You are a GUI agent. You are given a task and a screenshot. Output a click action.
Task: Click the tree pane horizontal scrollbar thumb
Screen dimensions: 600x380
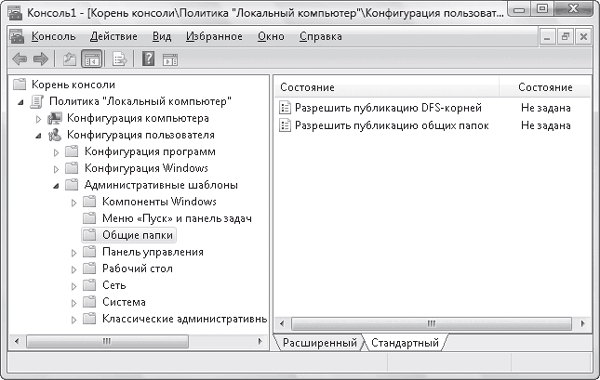[x=107, y=341]
